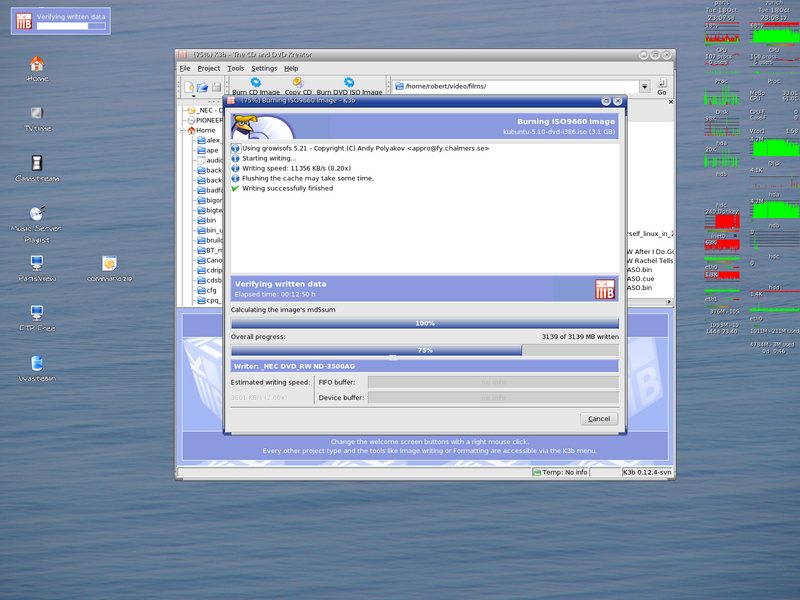Click the Device buffer no info bar
800x600 pixels.
click(x=493, y=397)
